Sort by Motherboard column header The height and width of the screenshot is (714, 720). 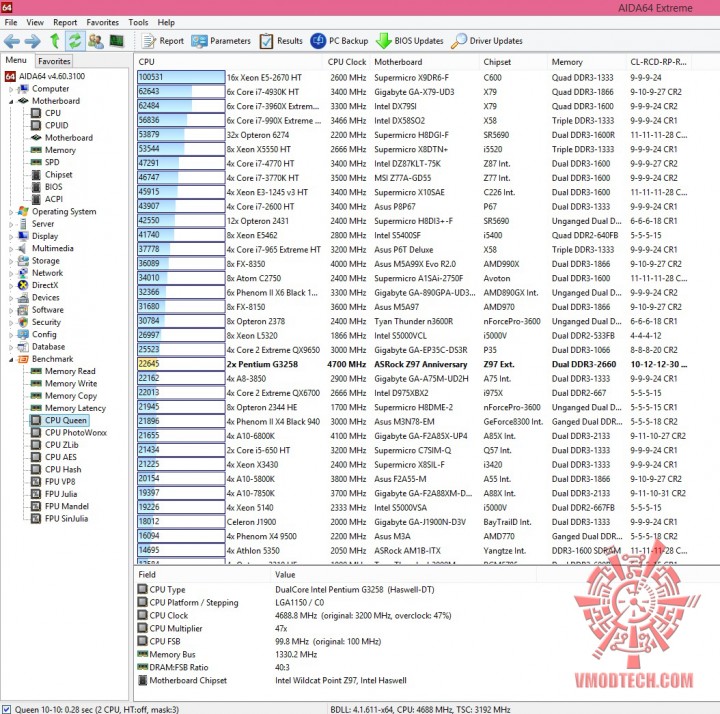(425, 62)
